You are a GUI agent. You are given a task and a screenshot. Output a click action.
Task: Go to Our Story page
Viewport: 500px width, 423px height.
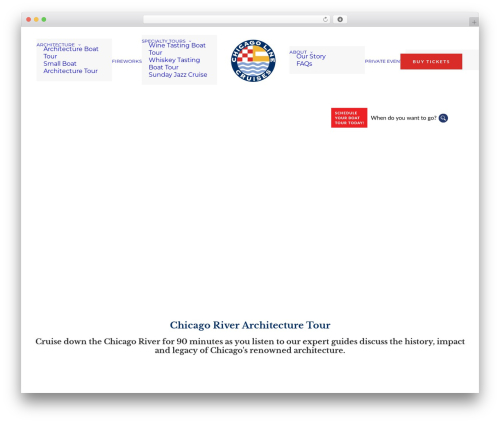pos(311,56)
